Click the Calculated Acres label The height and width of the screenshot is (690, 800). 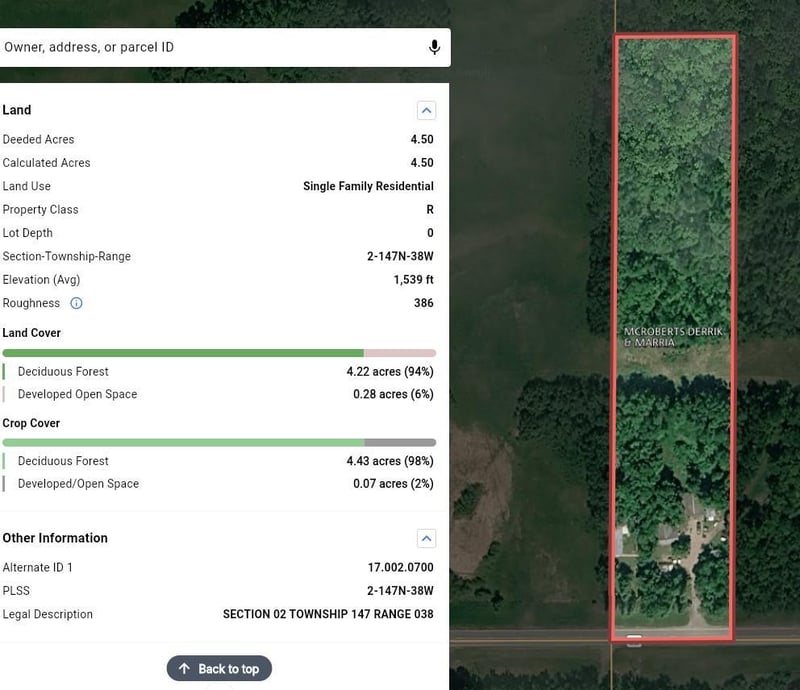point(46,163)
